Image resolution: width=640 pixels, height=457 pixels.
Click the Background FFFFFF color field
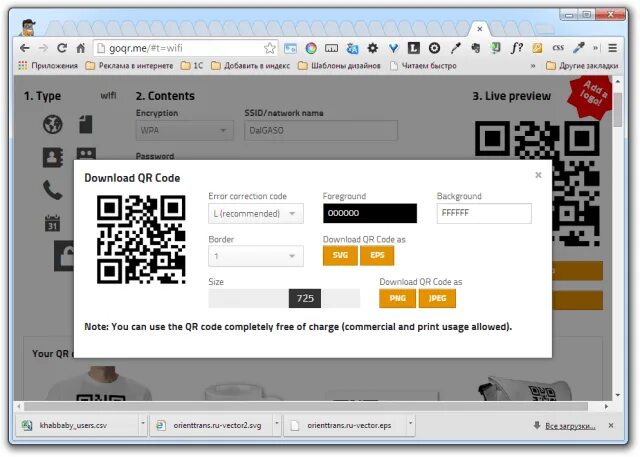click(x=484, y=213)
